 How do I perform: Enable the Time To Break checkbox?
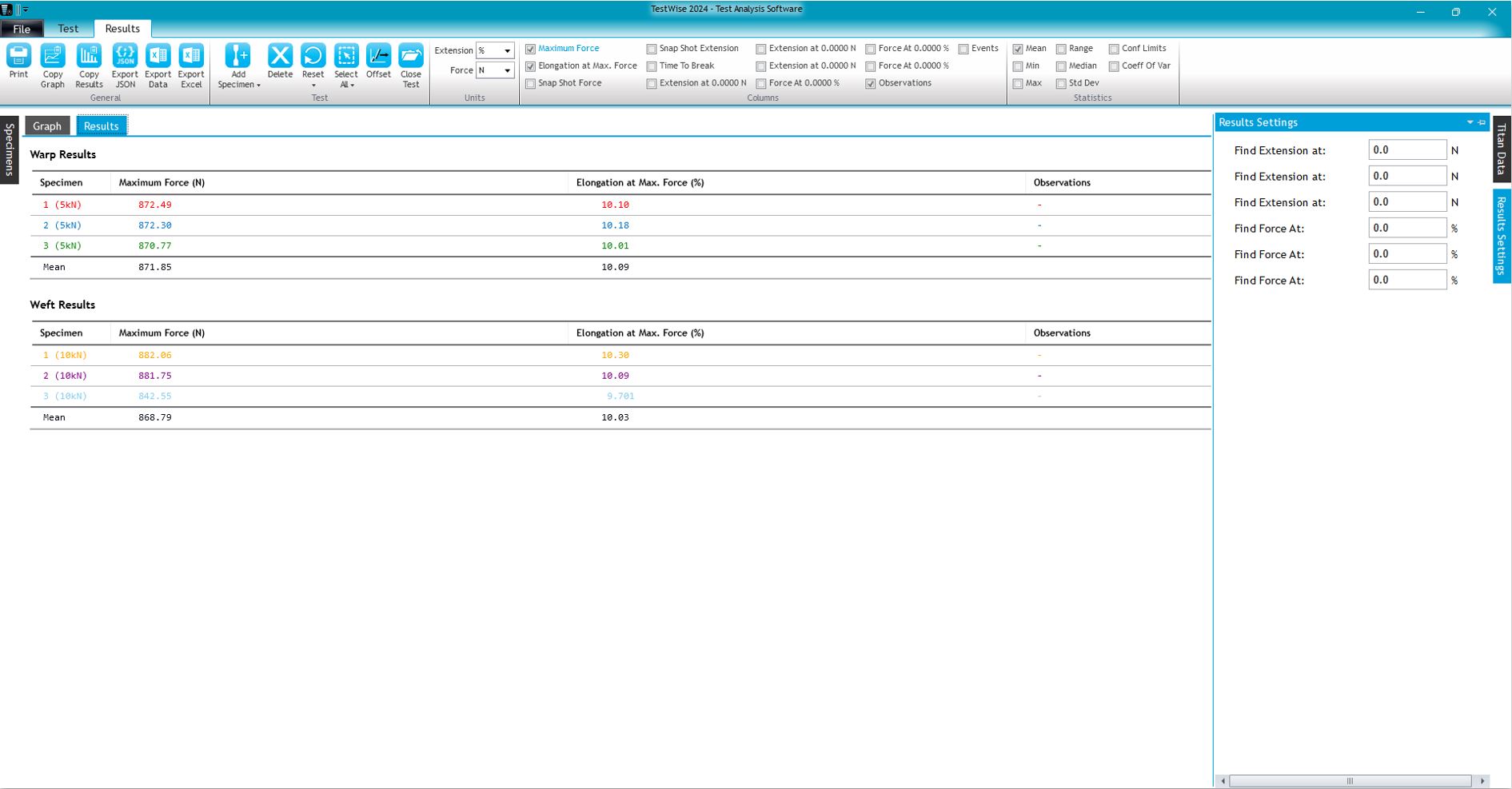(x=652, y=66)
